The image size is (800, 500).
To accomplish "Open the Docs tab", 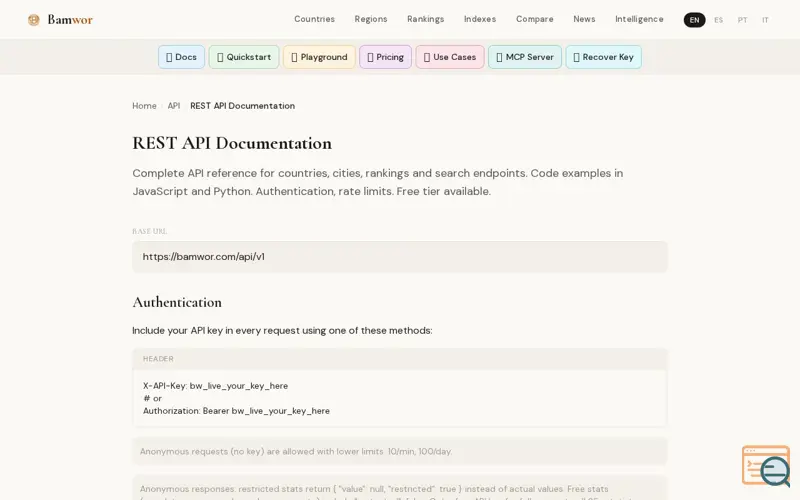I will pos(181,57).
